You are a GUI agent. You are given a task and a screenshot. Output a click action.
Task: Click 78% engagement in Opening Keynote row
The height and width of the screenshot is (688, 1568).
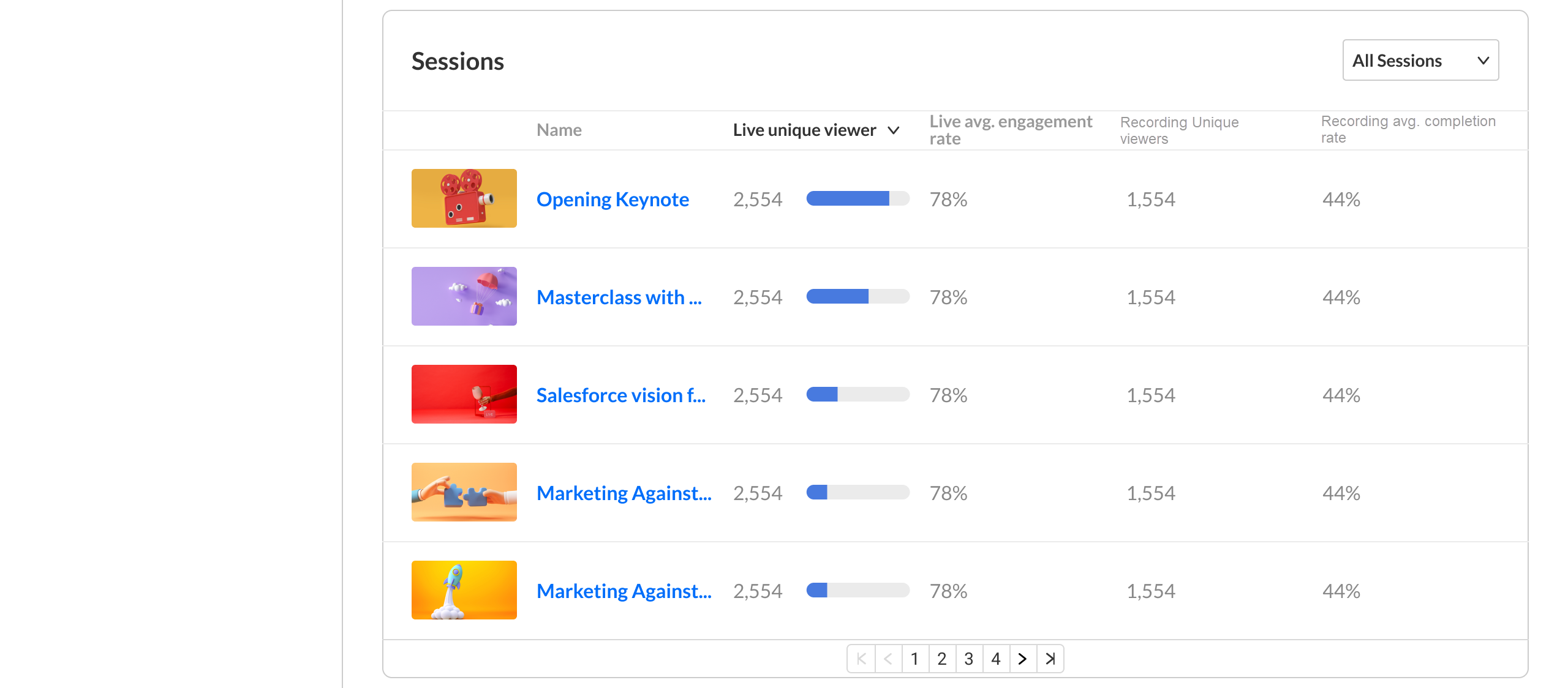click(x=948, y=199)
